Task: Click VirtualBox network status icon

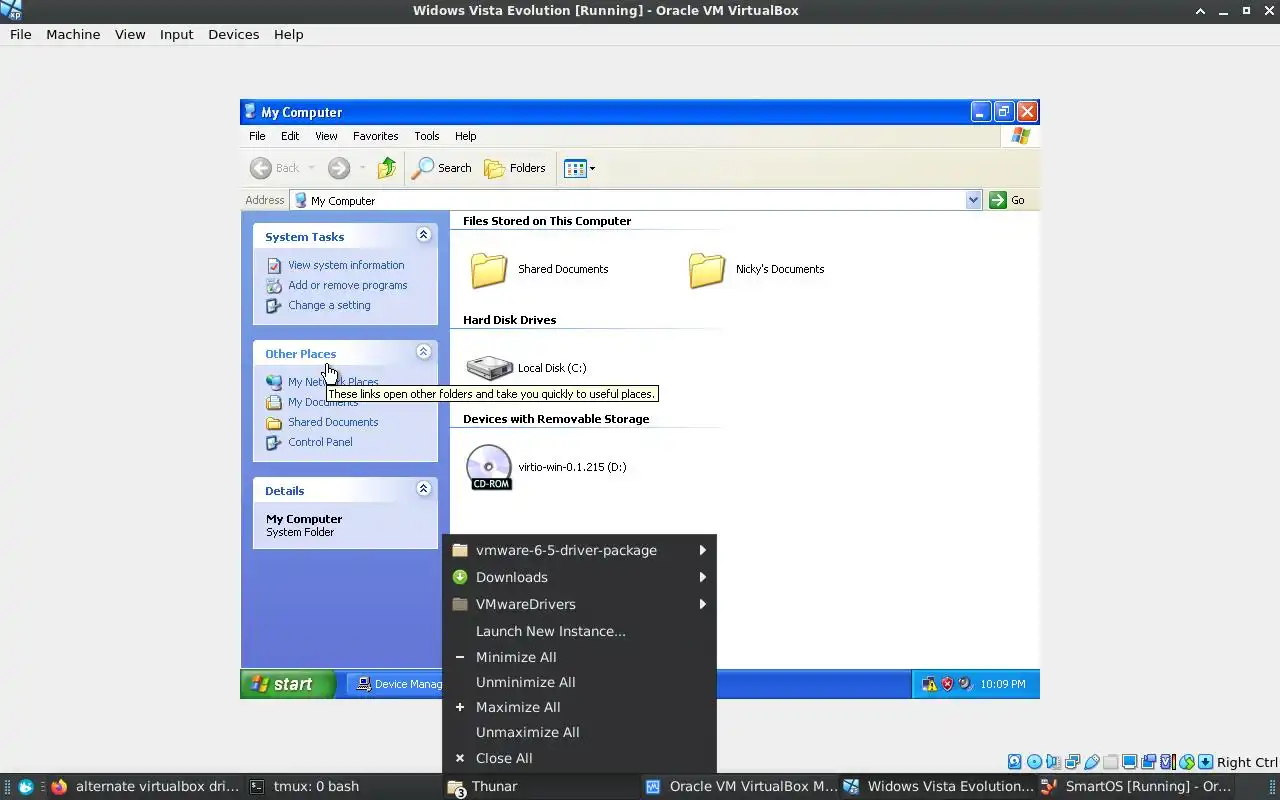Action: pos(1072,762)
